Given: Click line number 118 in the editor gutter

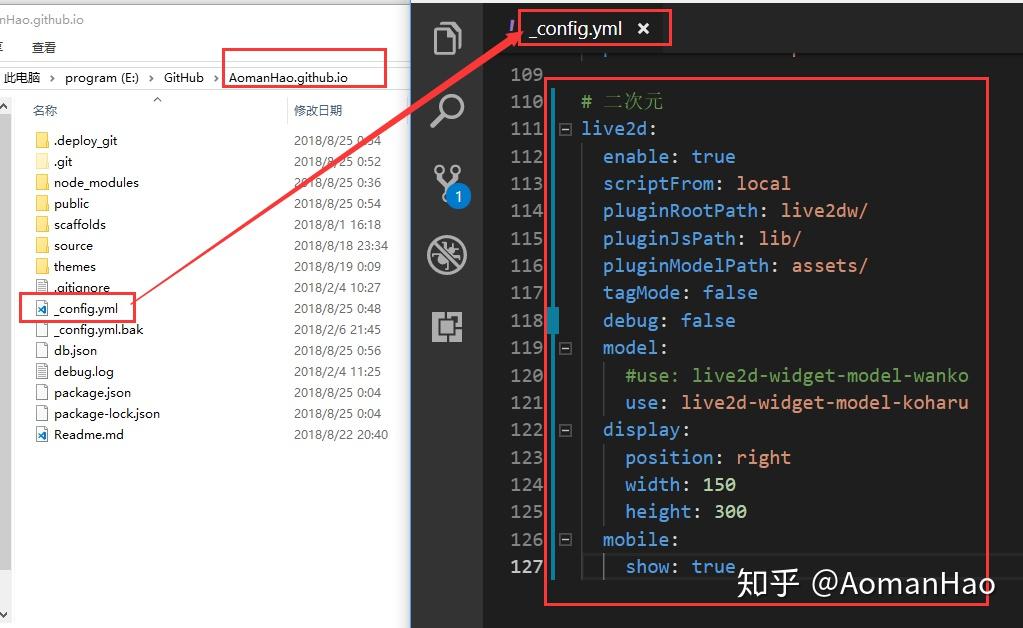Looking at the screenshot, I should tap(527, 320).
